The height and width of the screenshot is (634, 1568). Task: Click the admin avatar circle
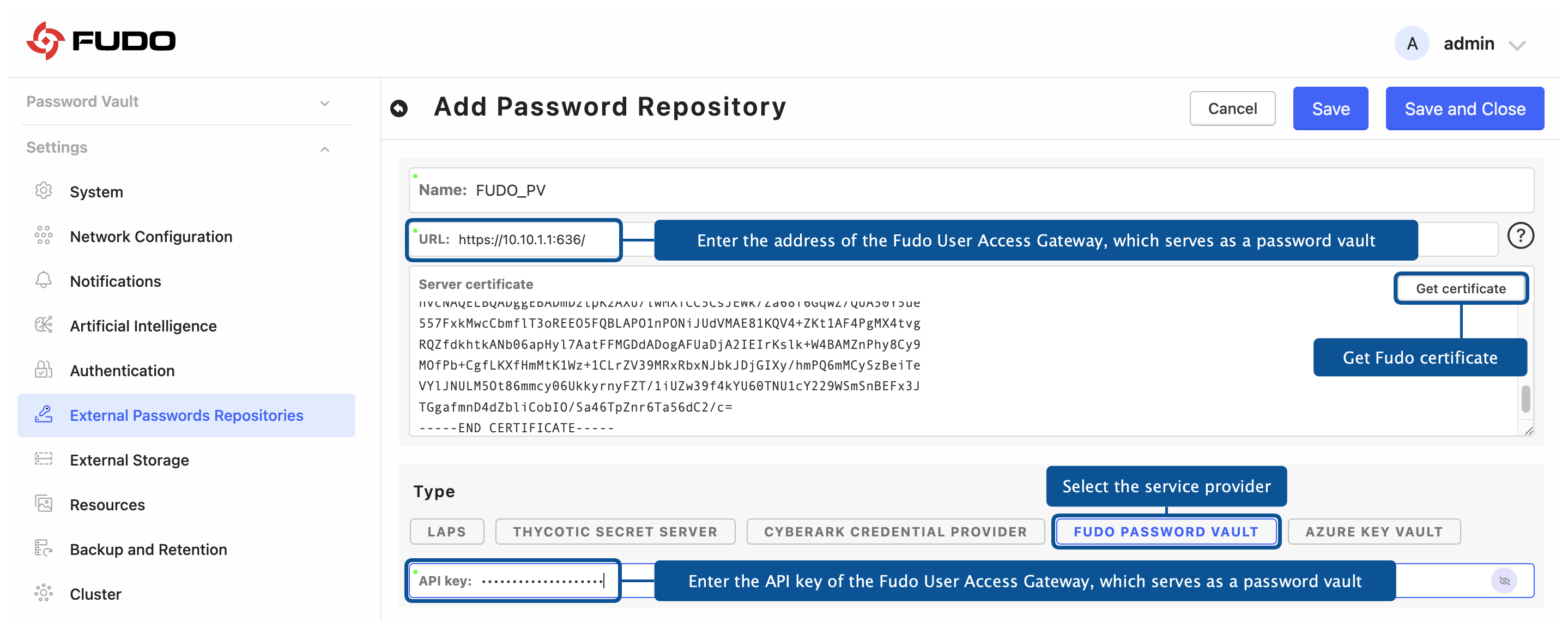tap(1412, 43)
